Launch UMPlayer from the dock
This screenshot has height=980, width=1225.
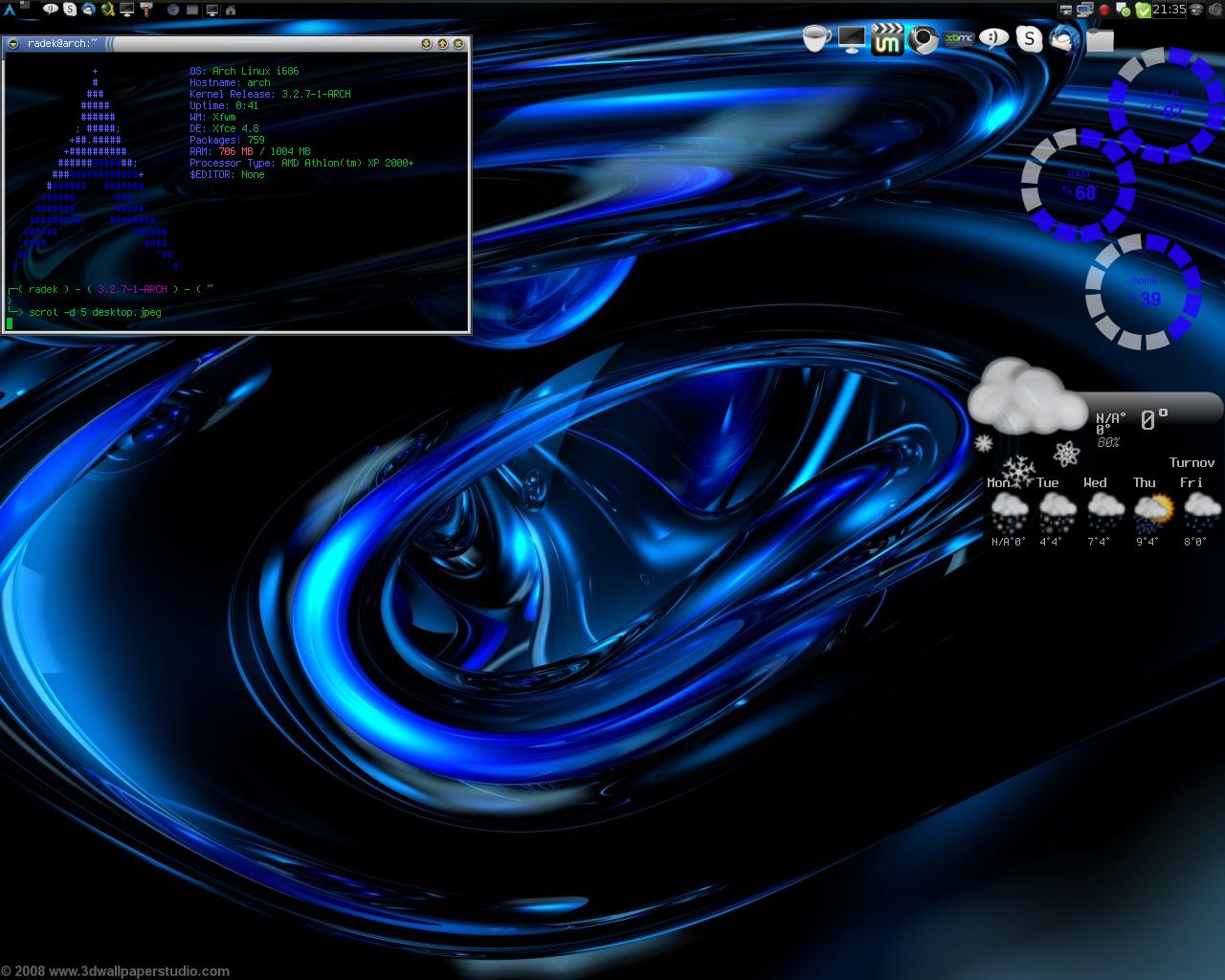coord(887,39)
